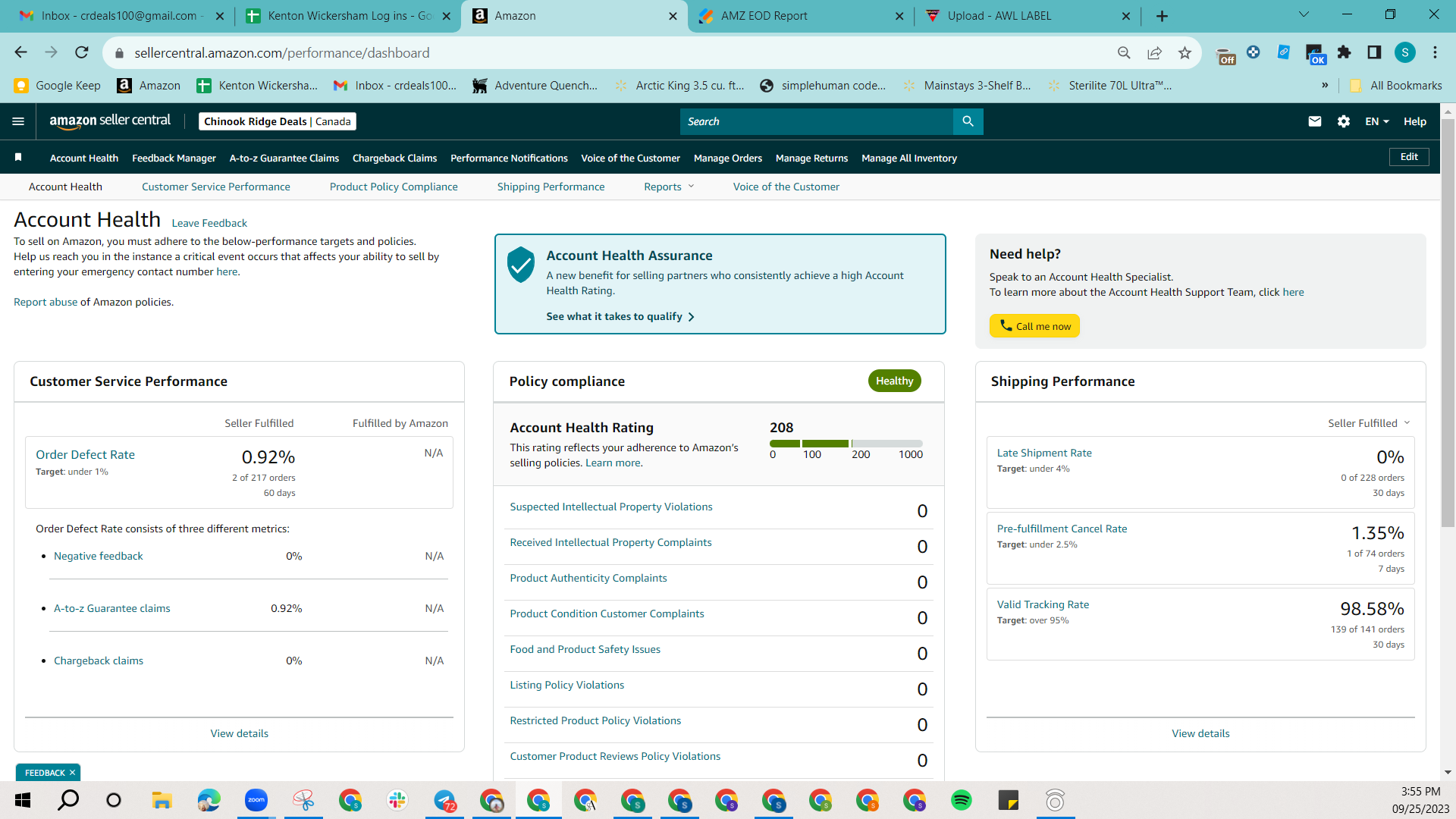
Task: Open the Chrome profile avatar
Action: (x=1405, y=52)
